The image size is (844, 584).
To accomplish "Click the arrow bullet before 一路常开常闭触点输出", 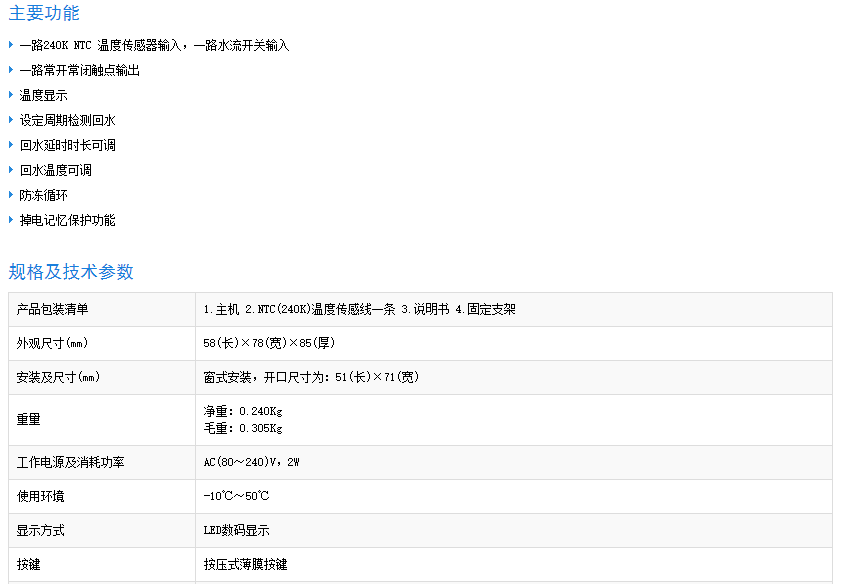I will tap(11, 69).
